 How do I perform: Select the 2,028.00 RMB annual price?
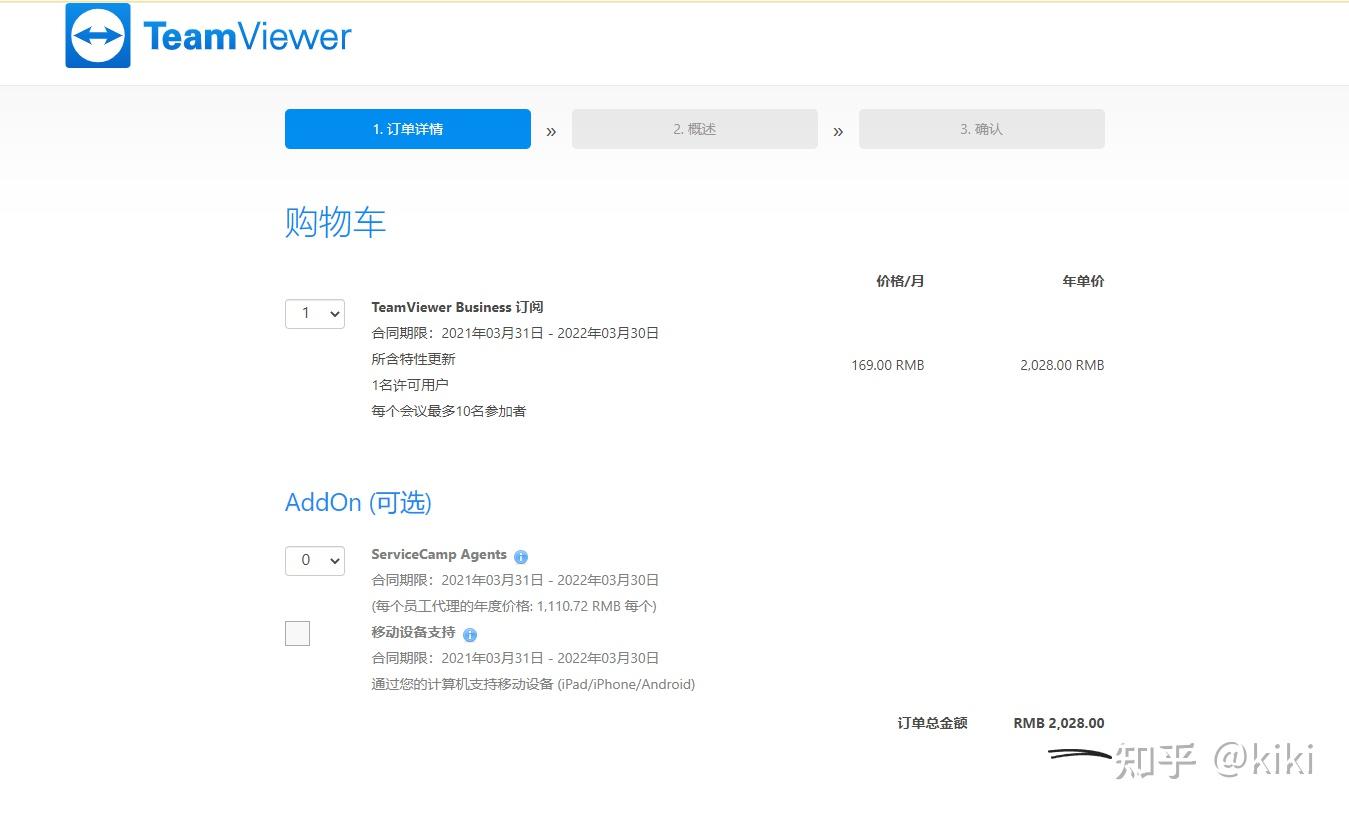click(x=1062, y=365)
